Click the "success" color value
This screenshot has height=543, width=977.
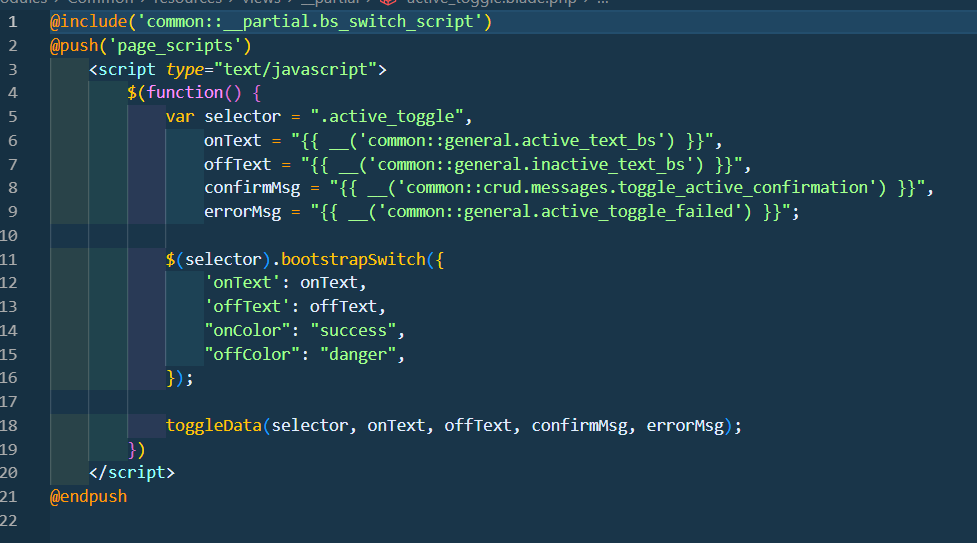[353, 330]
